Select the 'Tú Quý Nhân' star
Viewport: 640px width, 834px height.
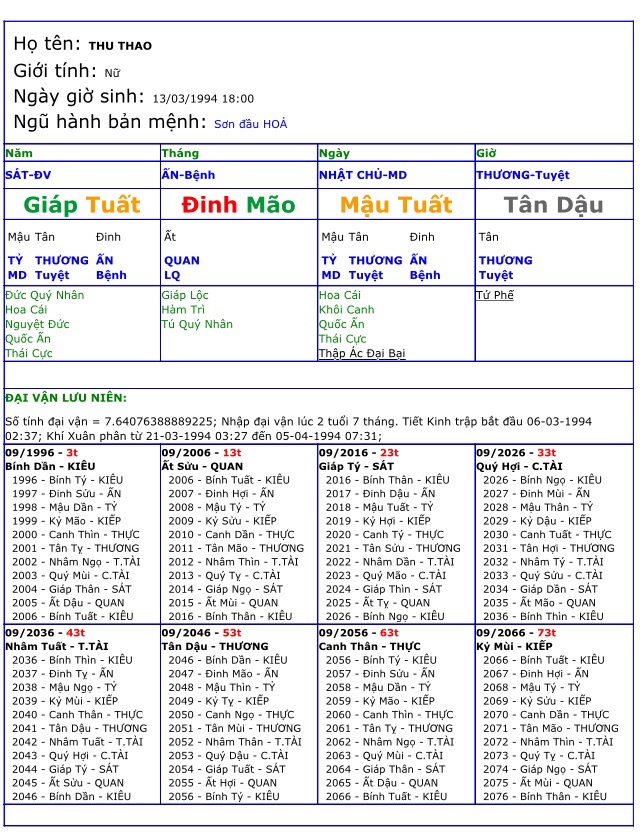tap(197, 324)
